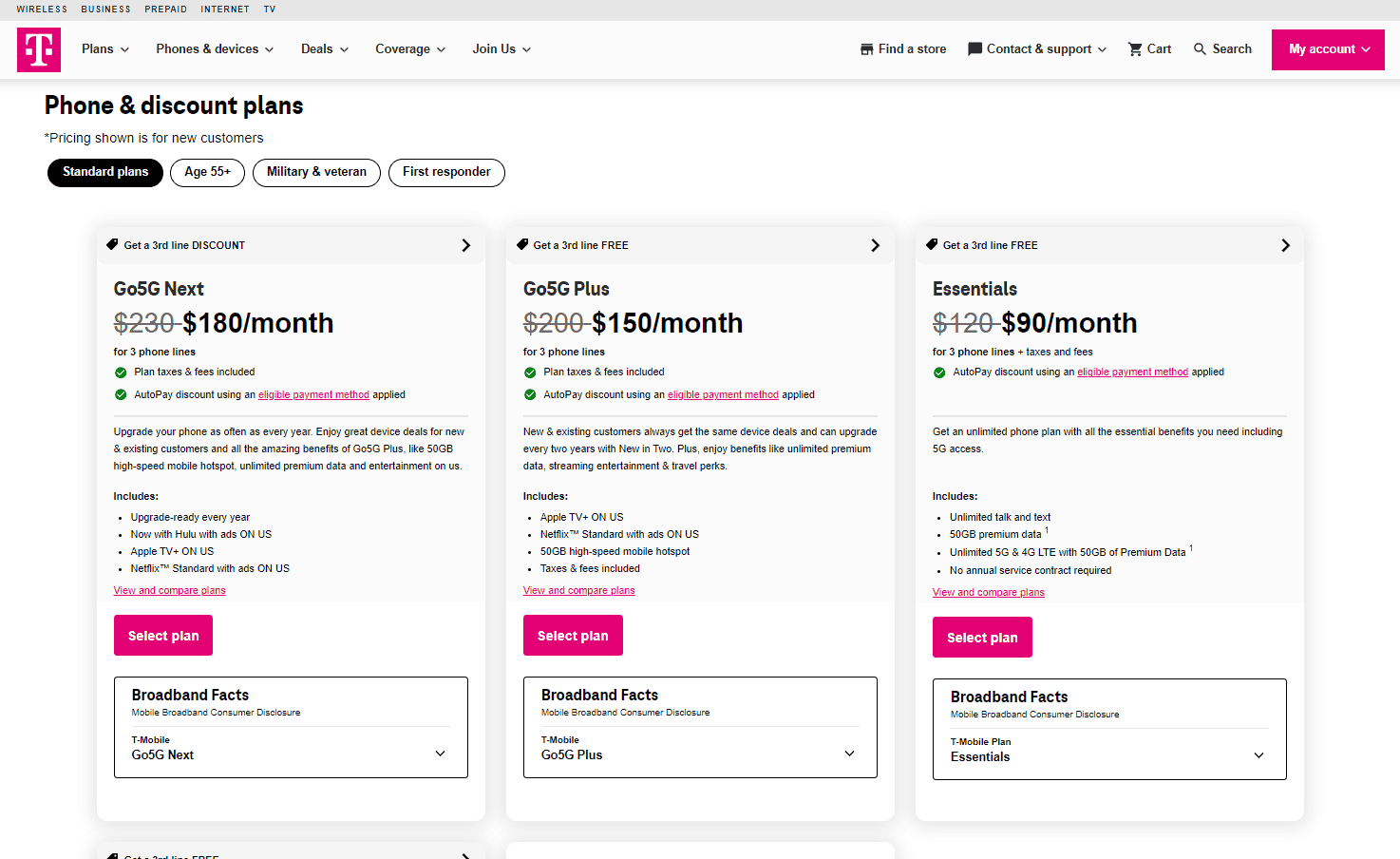Open the shopping Cart

(x=1149, y=49)
